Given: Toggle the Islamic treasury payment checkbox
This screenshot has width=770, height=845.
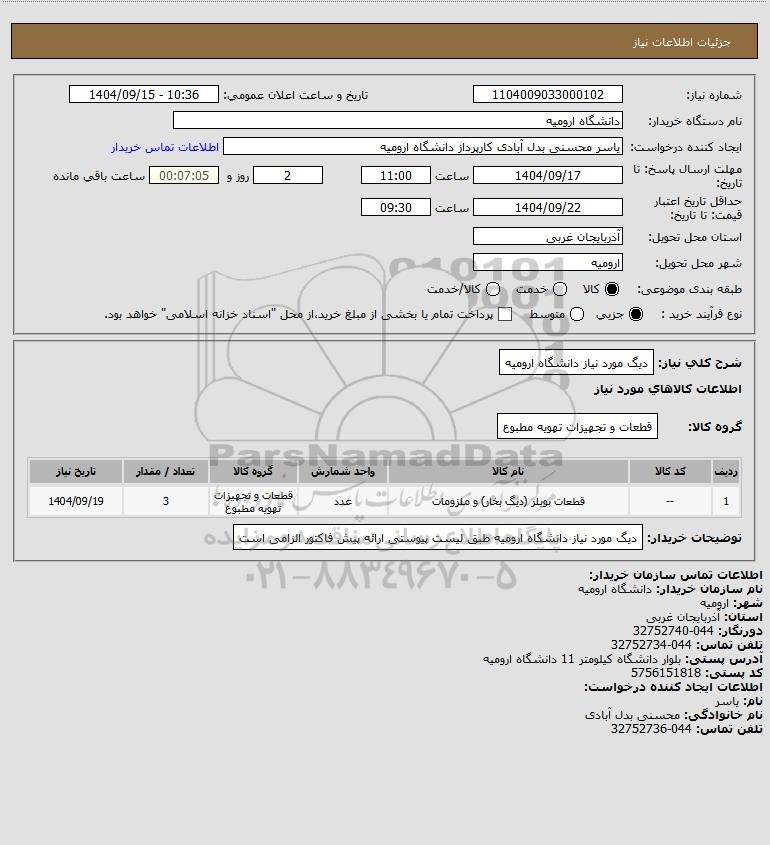Looking at the screenshot, I should [505, 314].
